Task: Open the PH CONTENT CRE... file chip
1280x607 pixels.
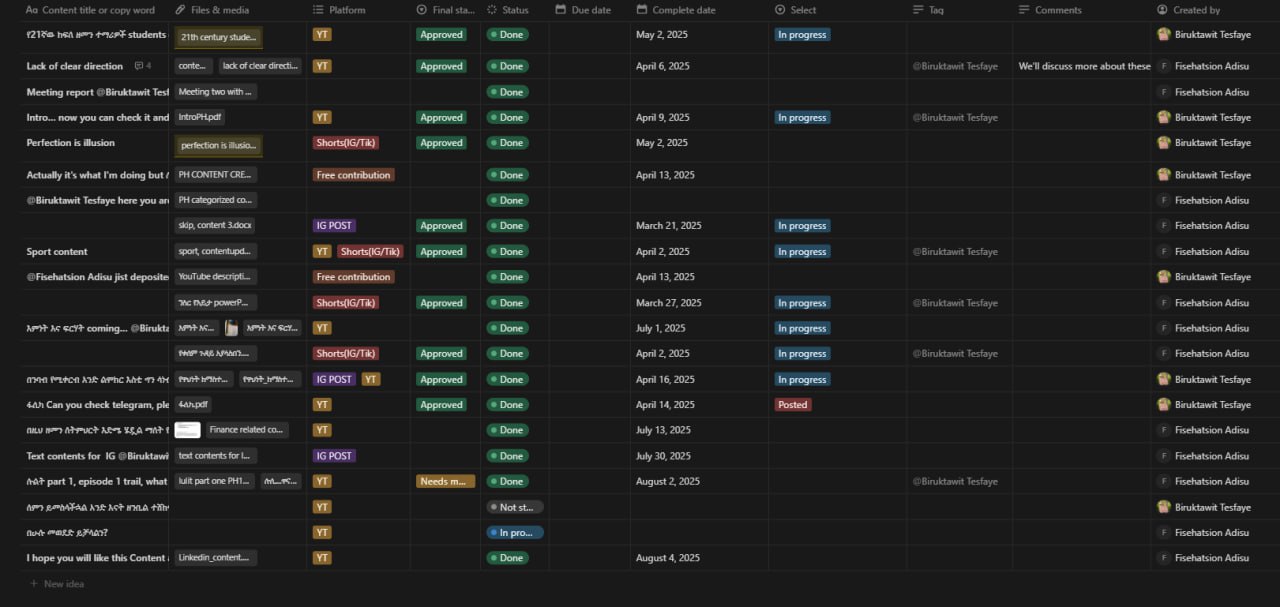Action: 216,175
